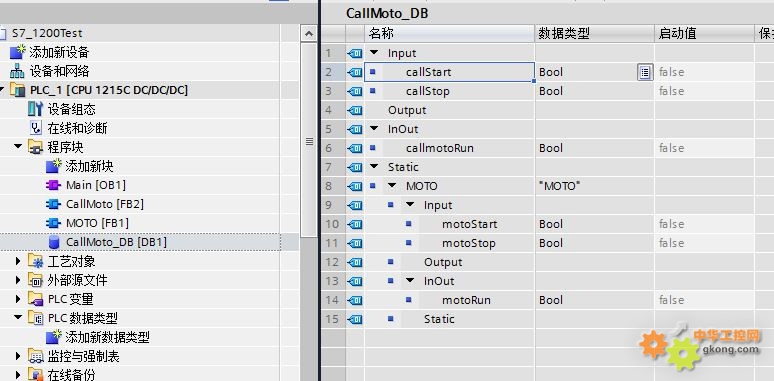
Task: Expand the 监控与强制表 tree folder
Action: coord(18,356)
